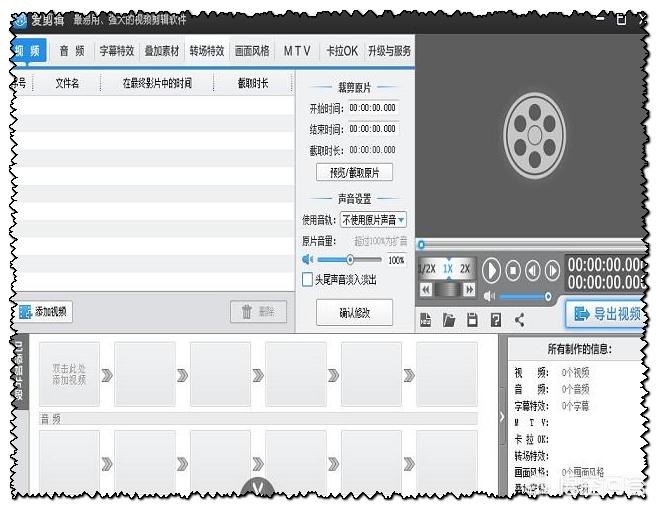659x509 pixels.
Task: Click the new project file icon
Action: [425, 320]
